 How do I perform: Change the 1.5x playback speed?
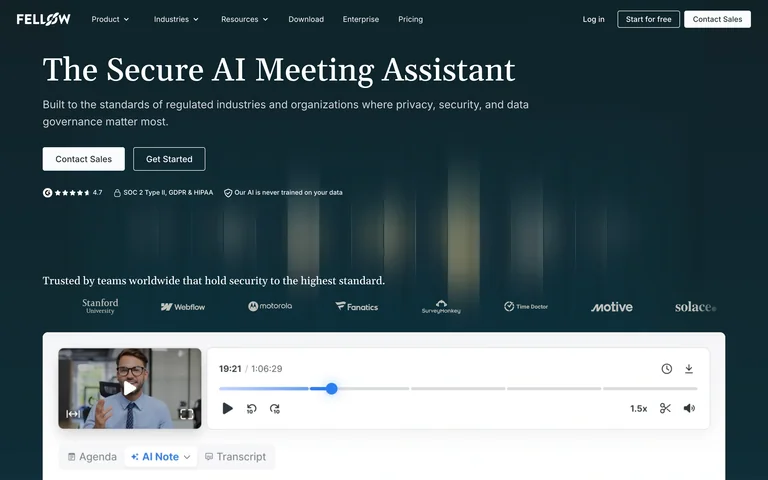click(x=639, y=408)
